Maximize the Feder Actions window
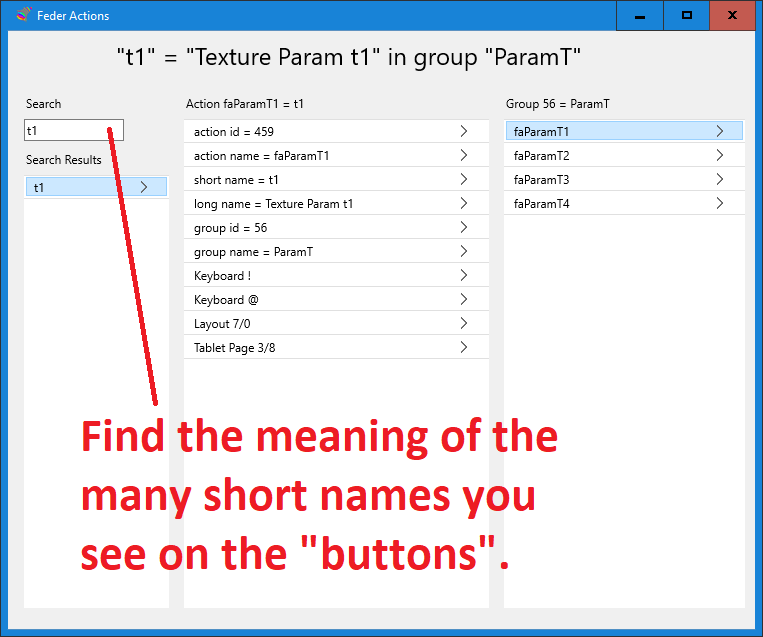Viewport: 763px width, 637px height. (687, 16)
